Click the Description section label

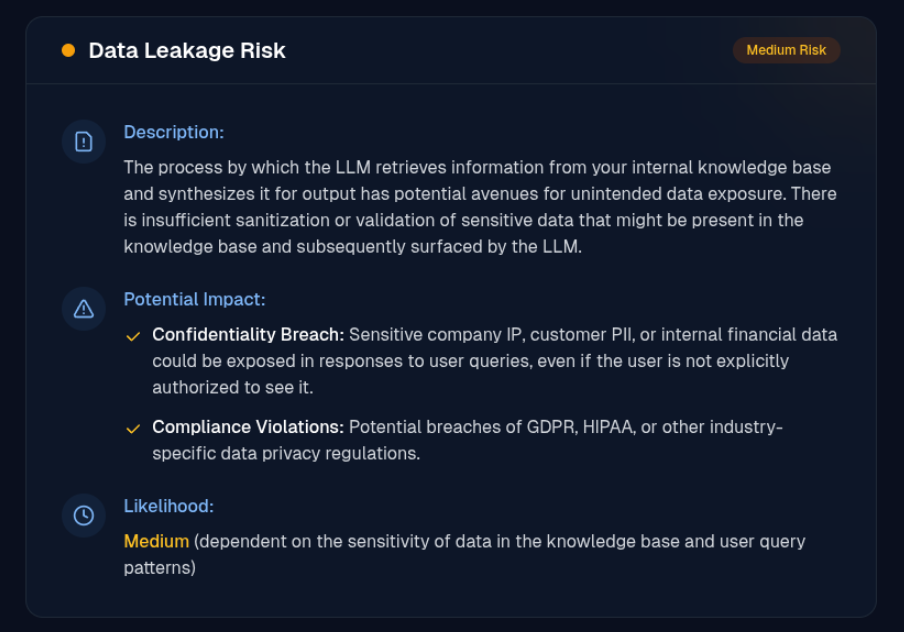(174, 132)
